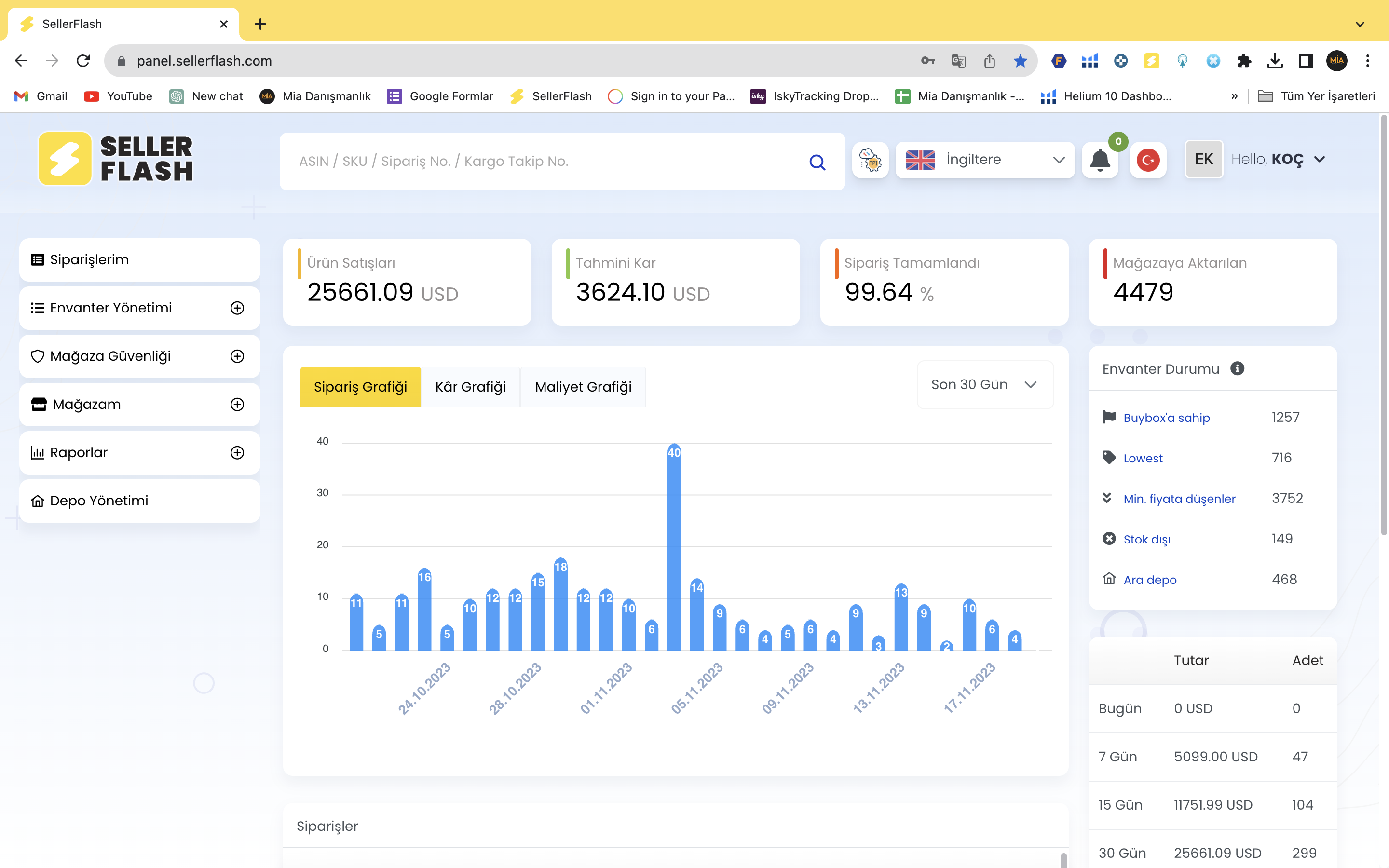Expand Mağazam plus icon
The width and height of the screenshot is (1389, 868).
tap(237, 405)
